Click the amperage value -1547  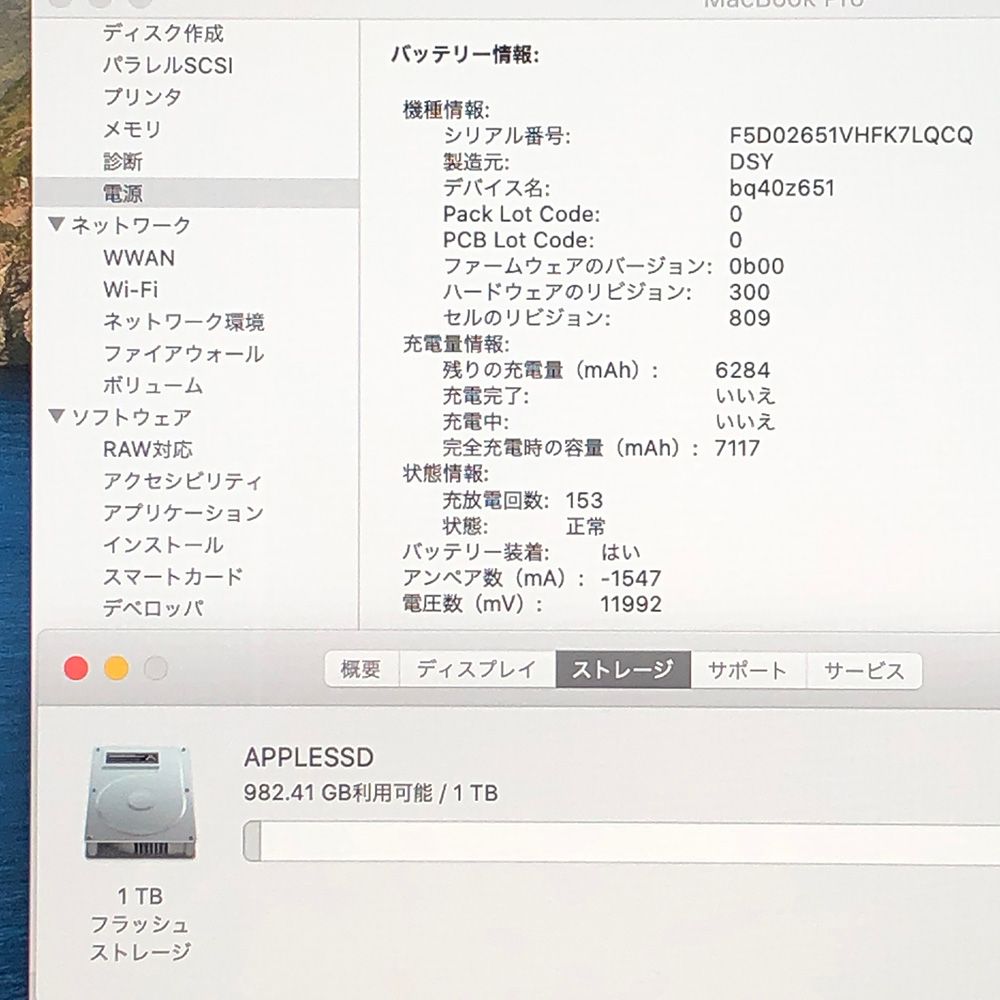tap(631, 578)
